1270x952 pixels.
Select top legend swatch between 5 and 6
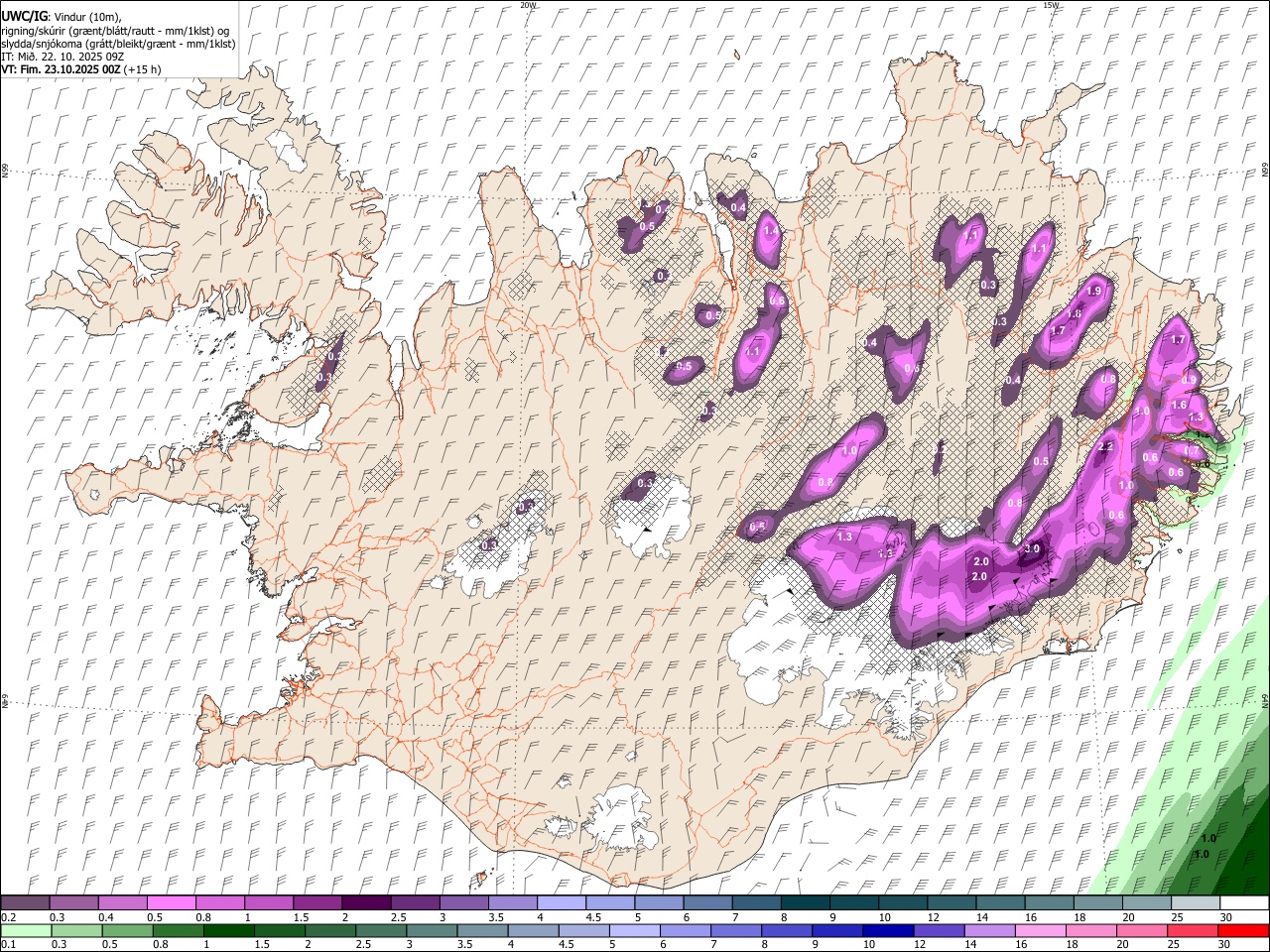pos(659,902)
